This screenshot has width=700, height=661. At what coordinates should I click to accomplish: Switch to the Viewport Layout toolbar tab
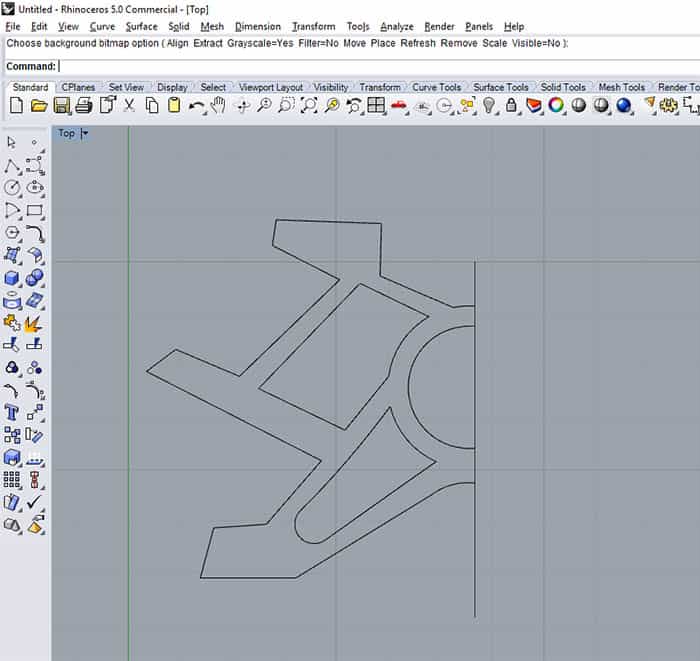click(271, 87)
